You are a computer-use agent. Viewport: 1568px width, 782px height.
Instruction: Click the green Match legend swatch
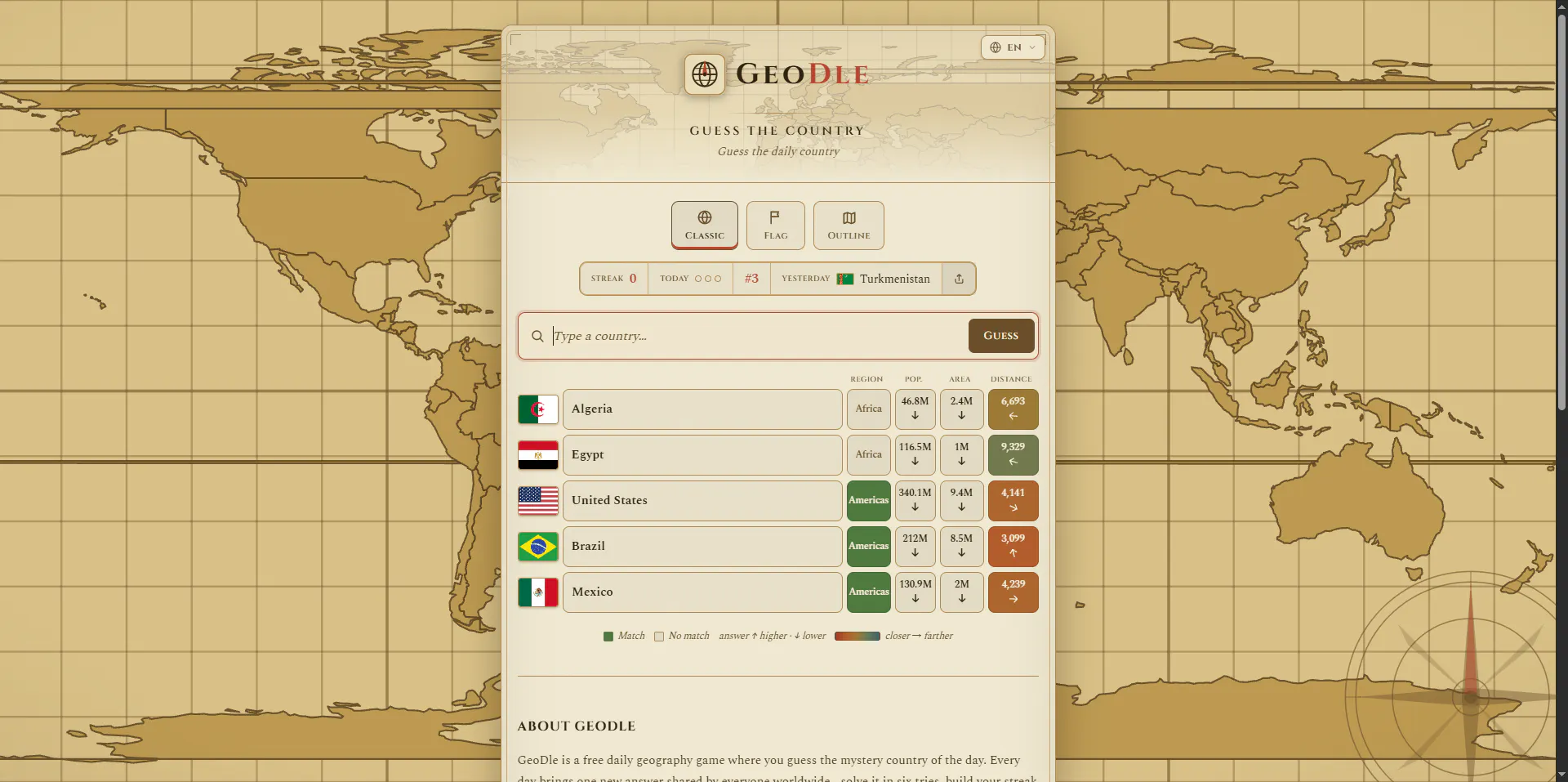tap(608, 637)
